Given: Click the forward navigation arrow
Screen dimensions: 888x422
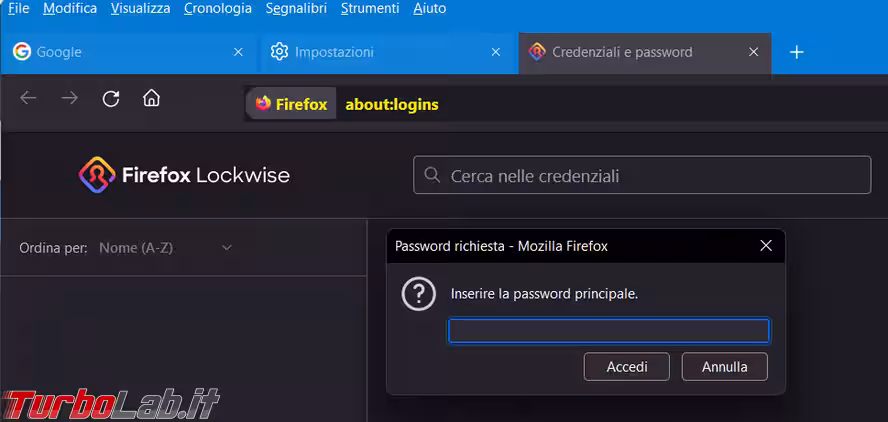Looking at the screenshot, I should coord(69,98).
